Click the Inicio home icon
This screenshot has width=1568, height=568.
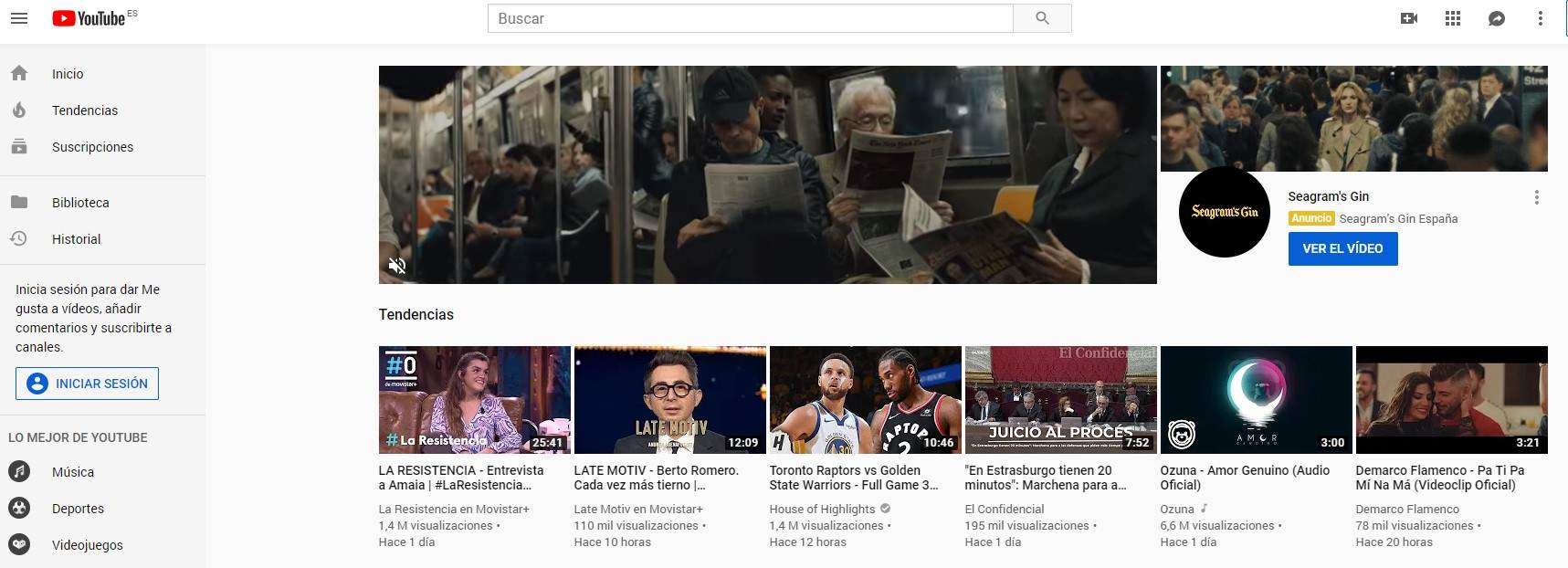coord(19,73)
